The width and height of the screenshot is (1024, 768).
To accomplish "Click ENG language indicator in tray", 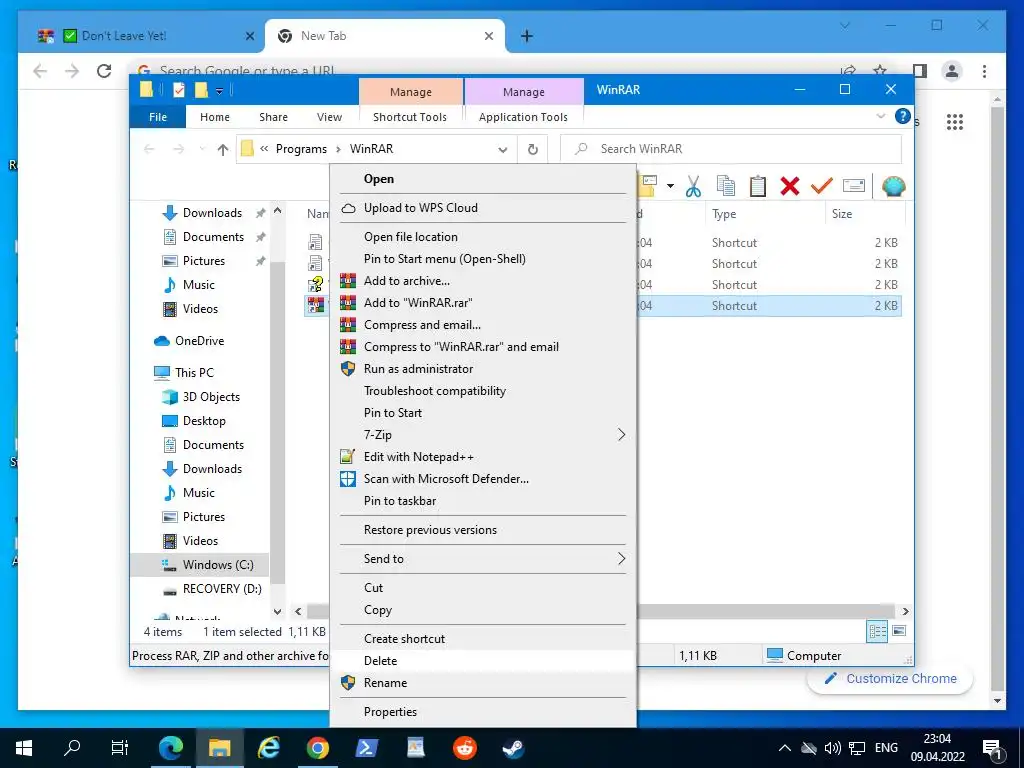I will coord(886,748).
